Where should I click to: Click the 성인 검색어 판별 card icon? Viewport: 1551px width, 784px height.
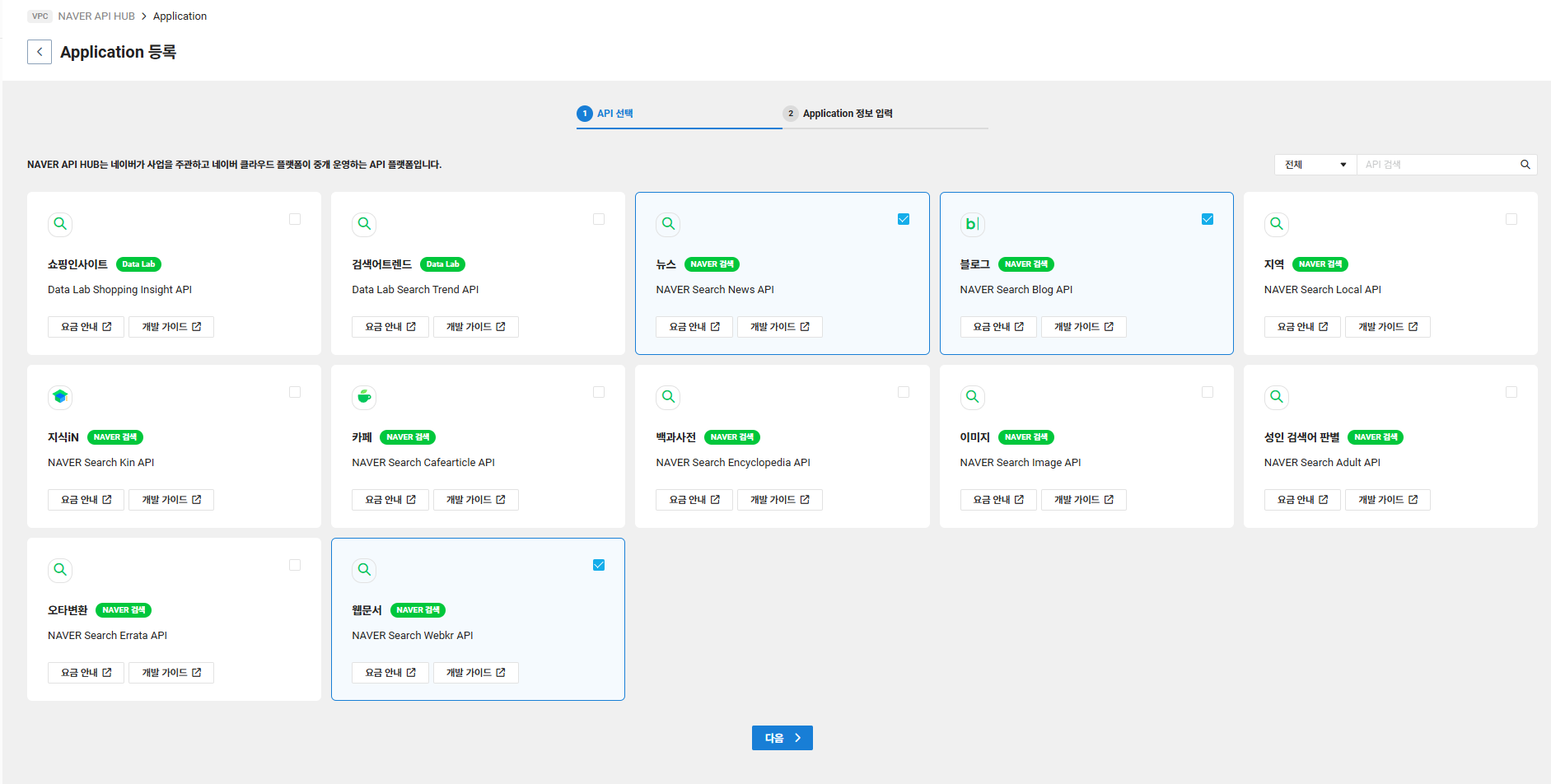[x=1277, y=397]
